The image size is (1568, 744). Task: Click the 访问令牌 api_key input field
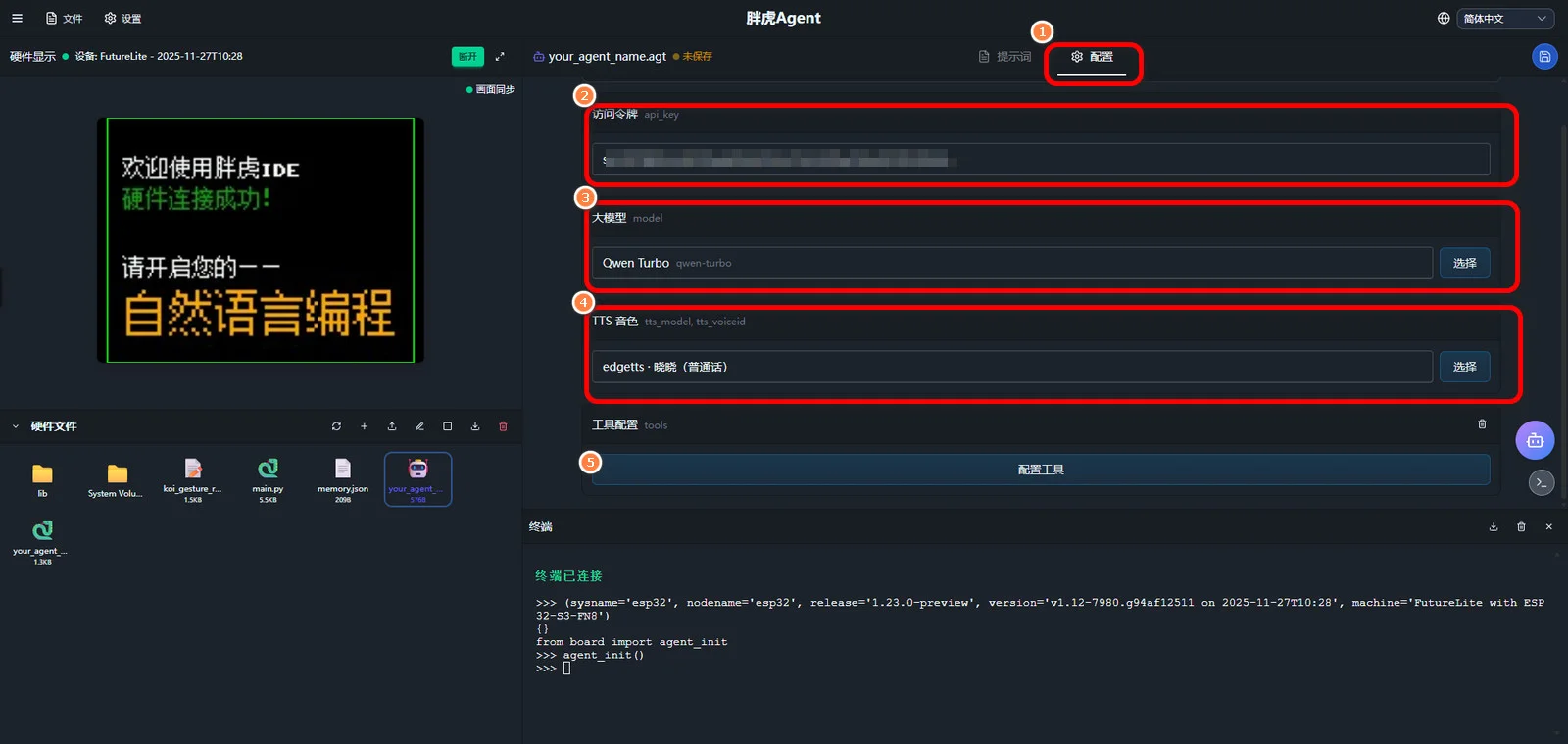(x=1040, y=160)
